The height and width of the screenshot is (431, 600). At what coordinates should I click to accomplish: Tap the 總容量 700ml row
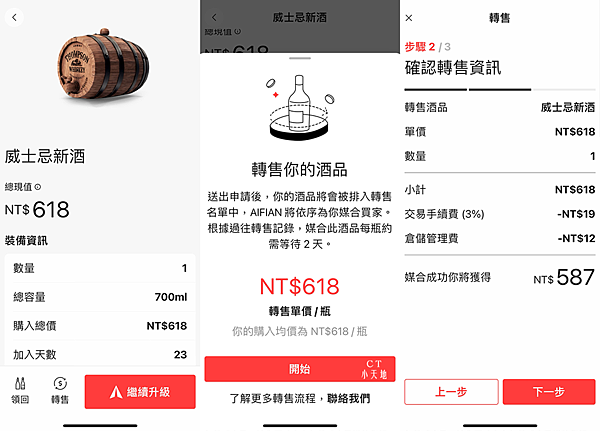[100, 297]
